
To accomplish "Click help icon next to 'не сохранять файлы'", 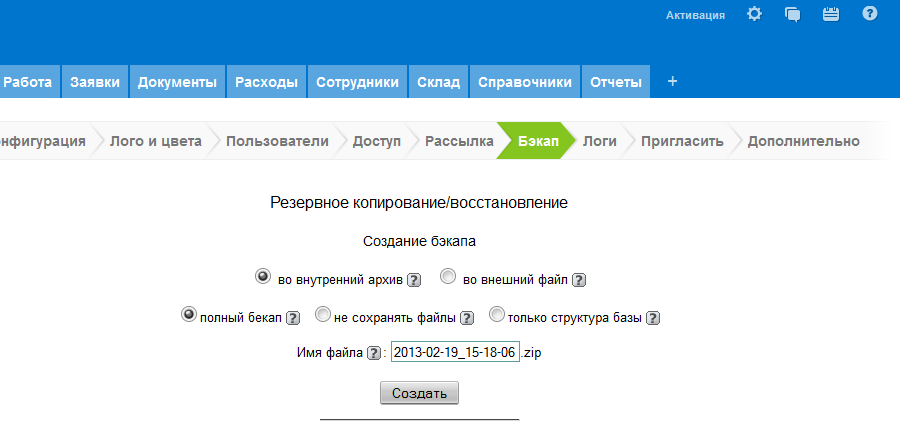I will 466,319.
